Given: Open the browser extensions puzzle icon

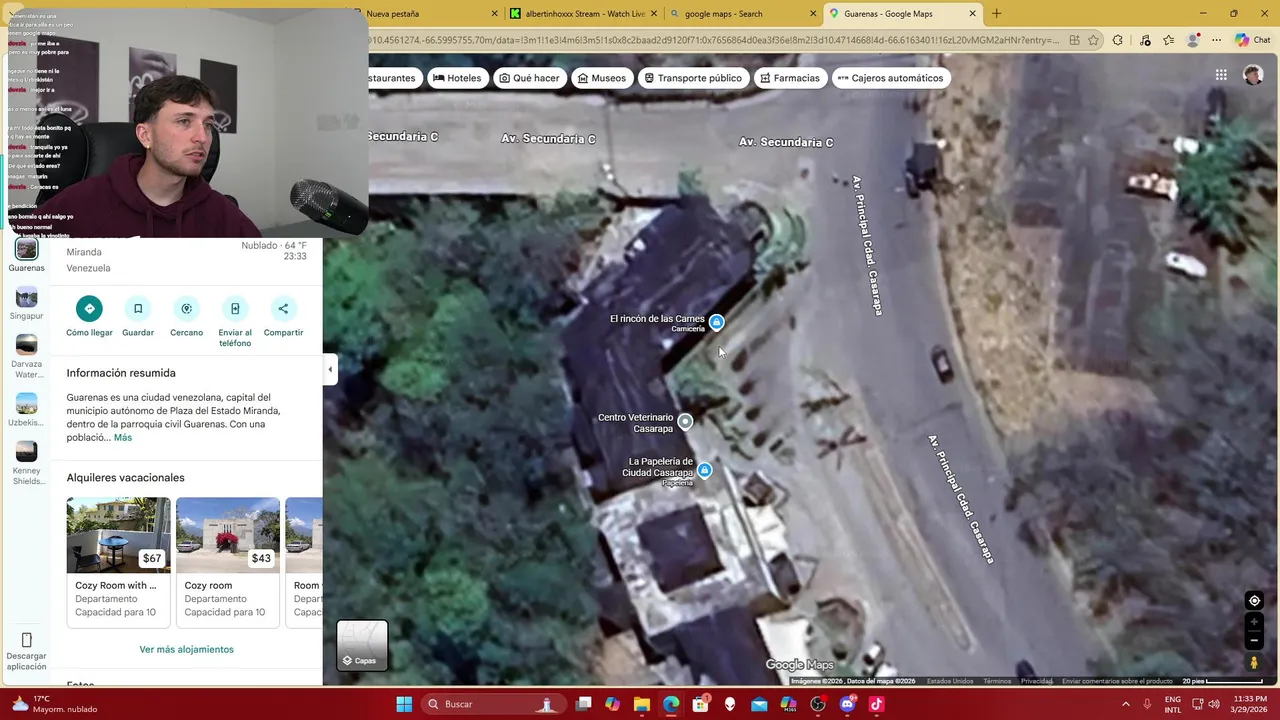Looking at the screenshot, I should 1118,40.
